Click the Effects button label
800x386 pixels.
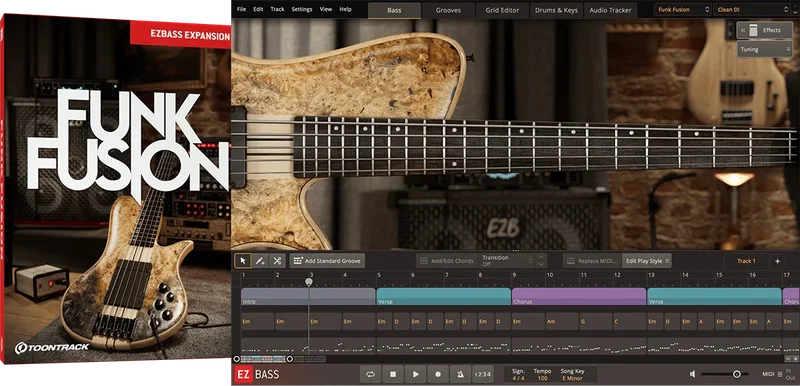pyautogui.click(x=771, y=31)
